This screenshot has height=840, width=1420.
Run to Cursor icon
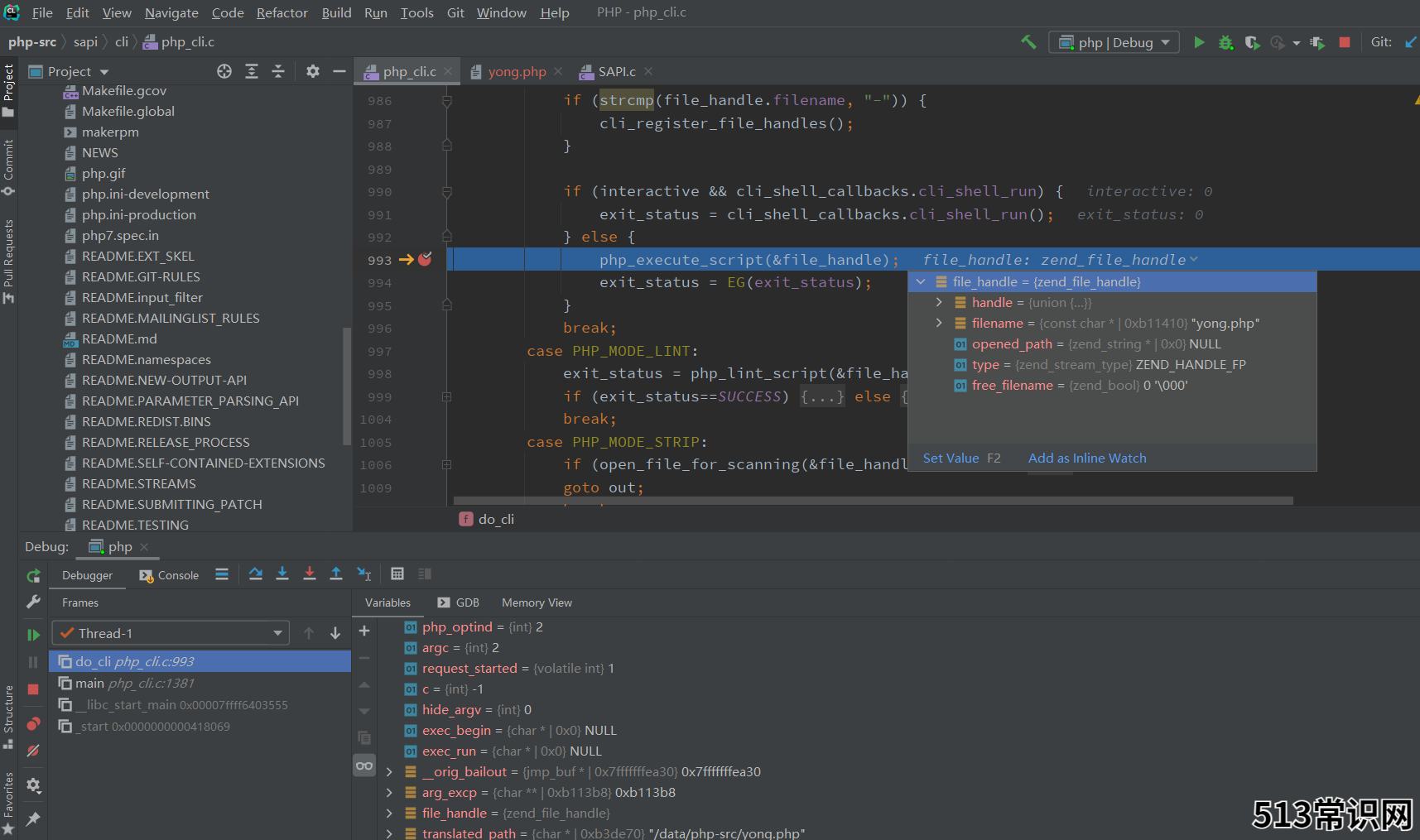(363, 574)
